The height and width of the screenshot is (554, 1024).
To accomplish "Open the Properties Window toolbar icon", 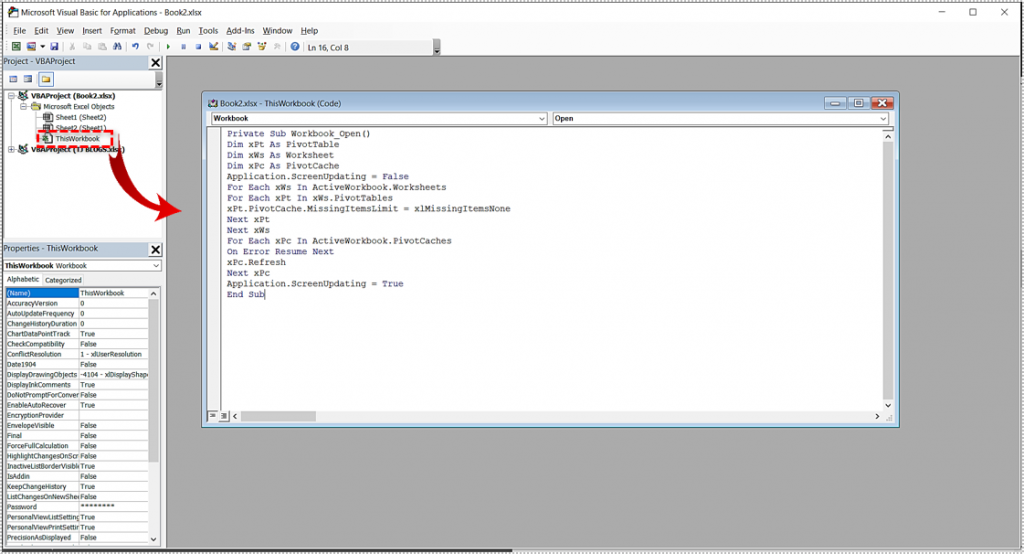I will pyautogui.click(x=246, y=47).
